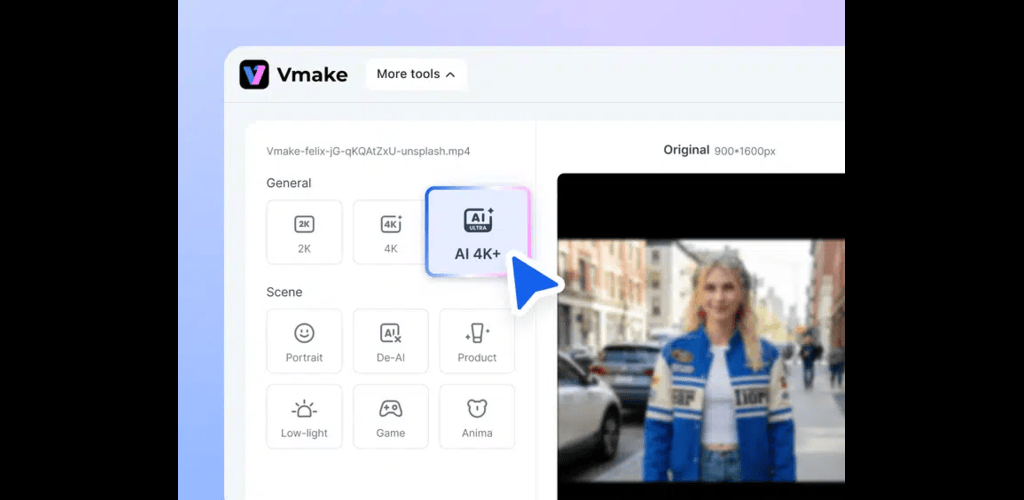This screenshot has width=1024, height=500.
Task: Click the uploaded mp4 file name
Action: (x=368, y=151)
